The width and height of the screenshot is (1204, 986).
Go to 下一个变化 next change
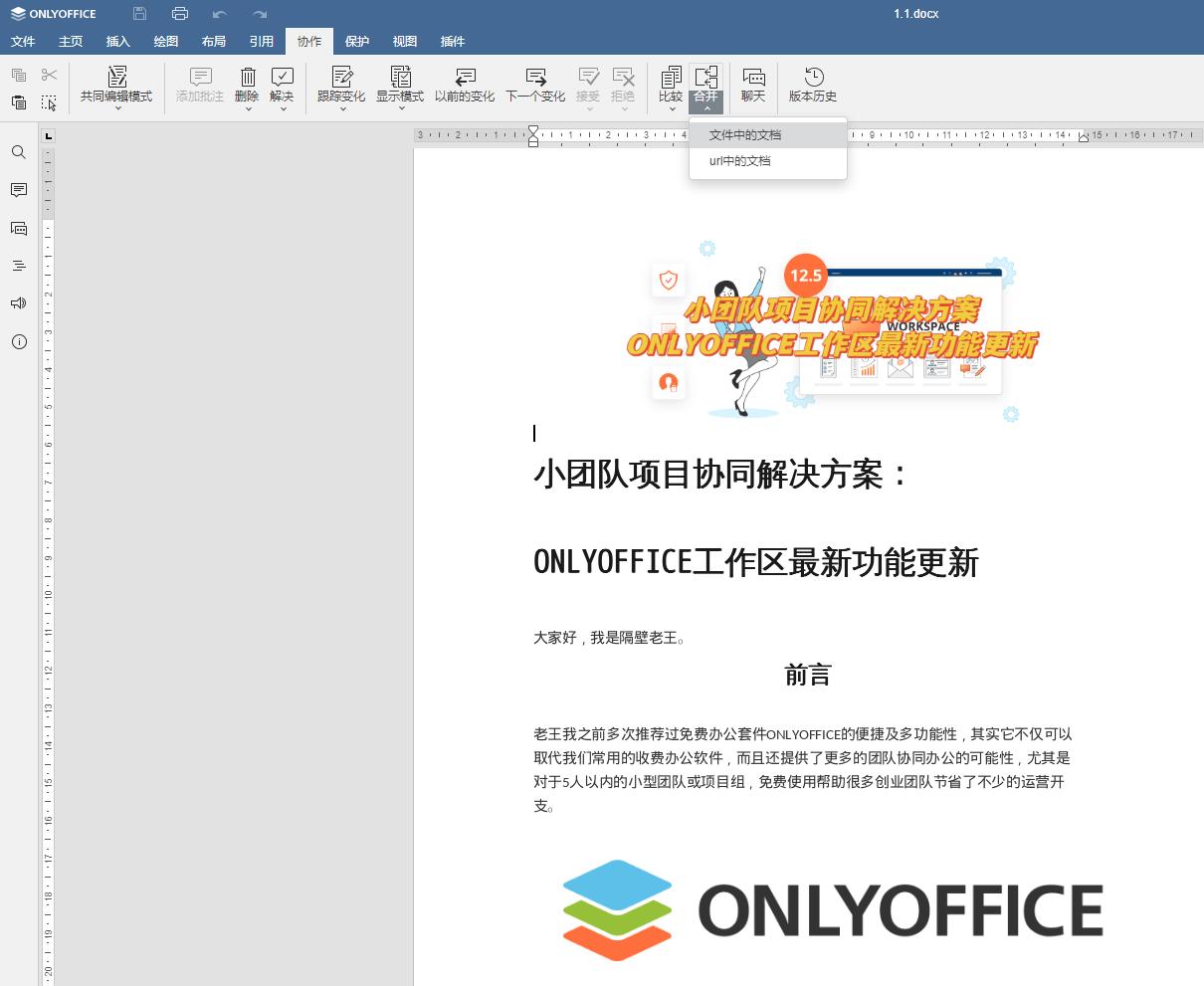(x=535, y=85)
